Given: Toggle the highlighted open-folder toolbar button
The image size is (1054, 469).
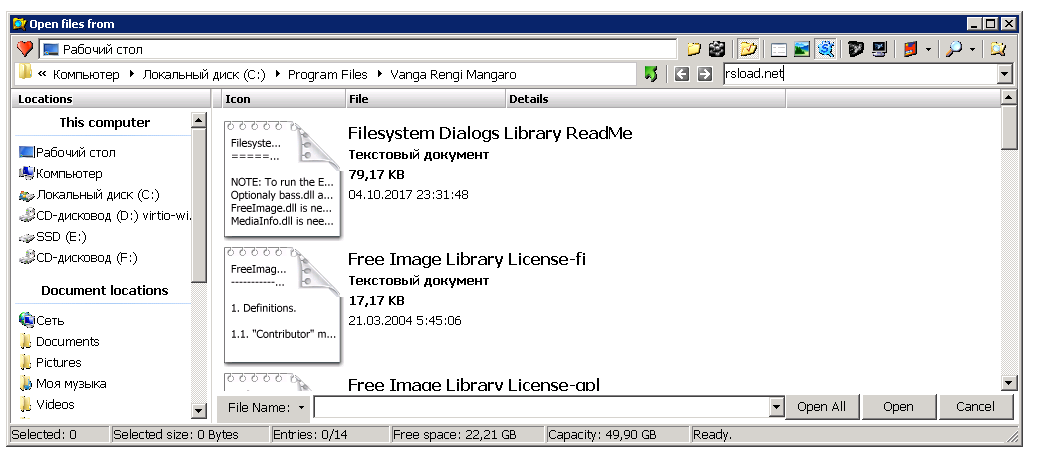Looking at the screenshot, I should coord(747,49).
